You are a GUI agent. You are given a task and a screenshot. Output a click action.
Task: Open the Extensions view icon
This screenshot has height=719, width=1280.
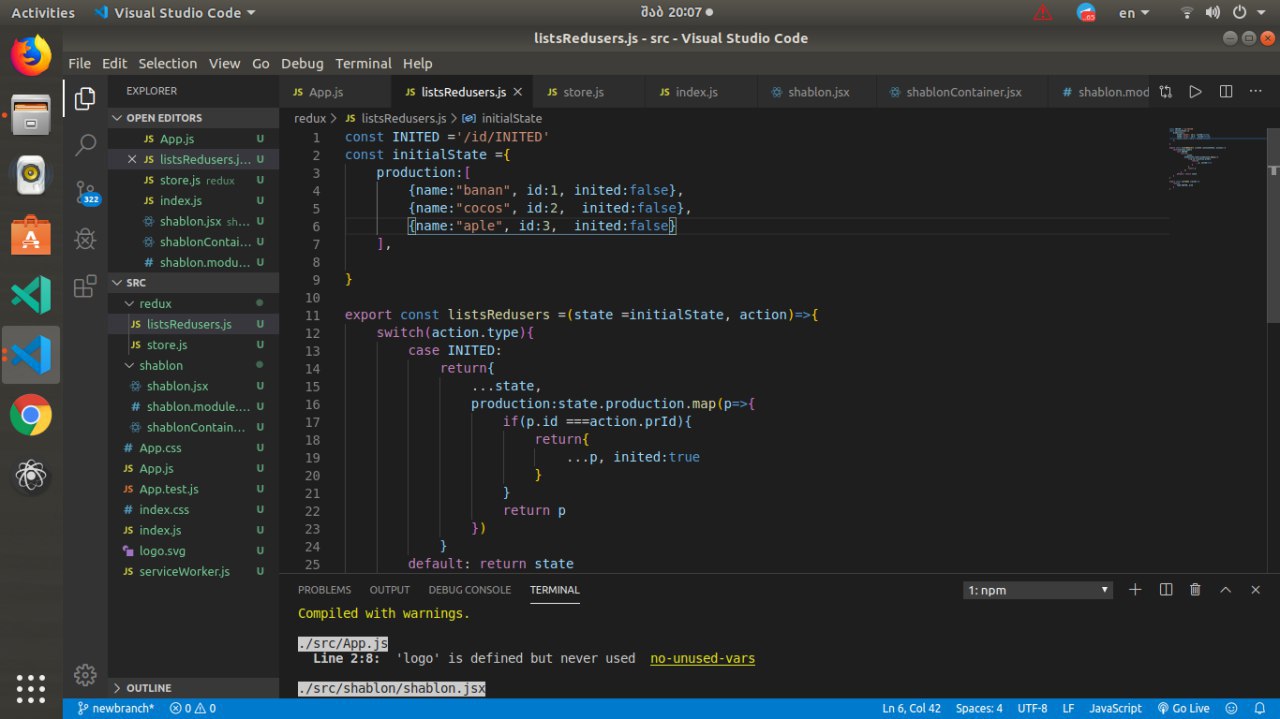(86, 287)
